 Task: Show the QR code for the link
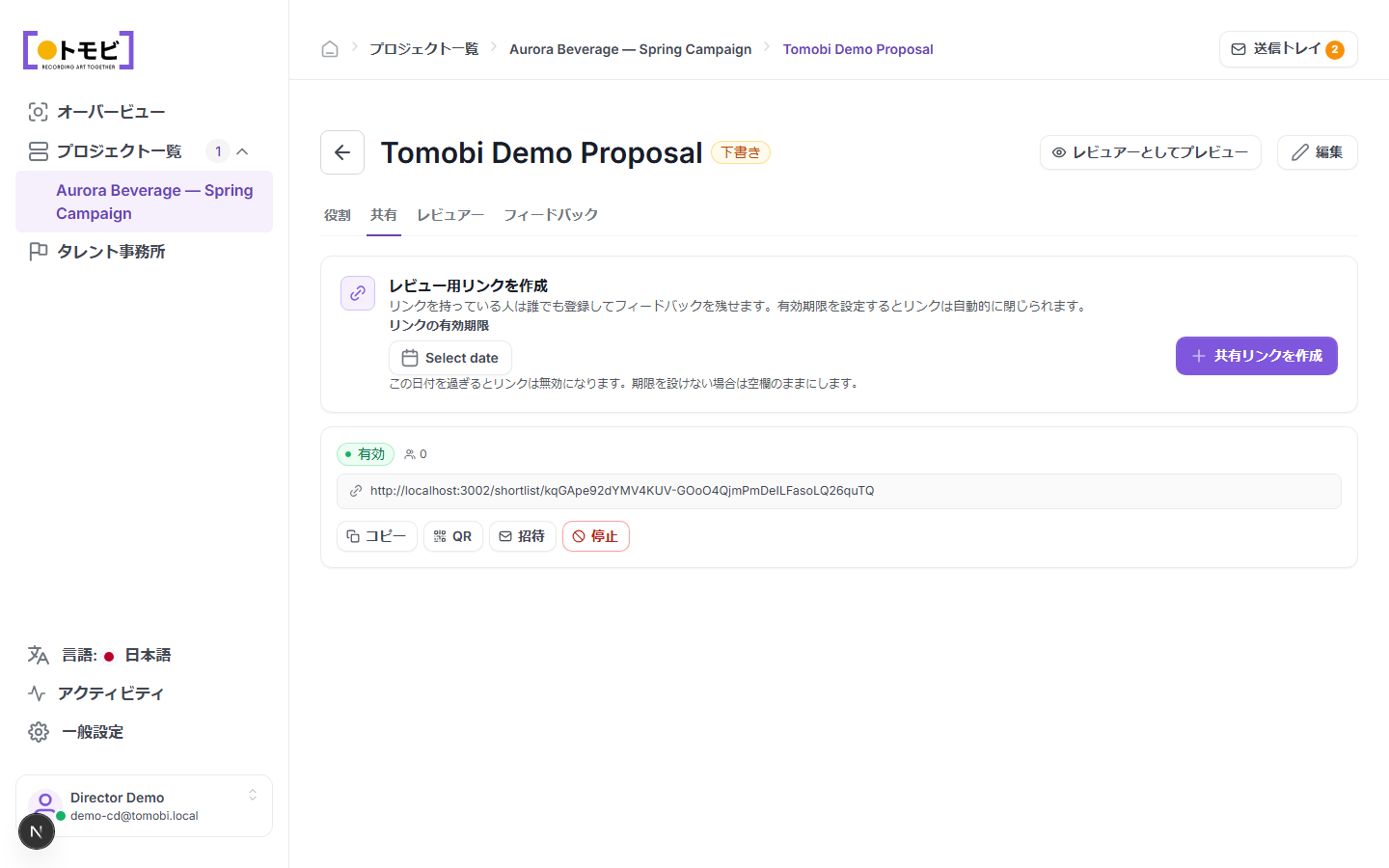[x=453, y=536]
